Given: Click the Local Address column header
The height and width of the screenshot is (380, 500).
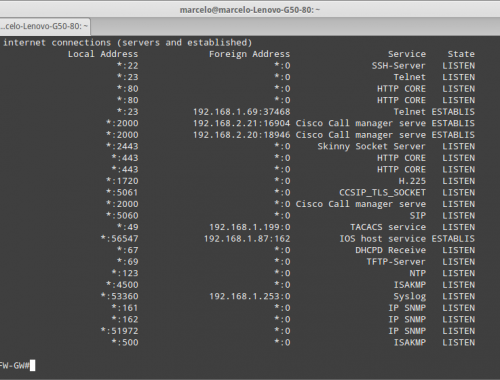Looking at the screenshot, I should [x=103, y=54].
